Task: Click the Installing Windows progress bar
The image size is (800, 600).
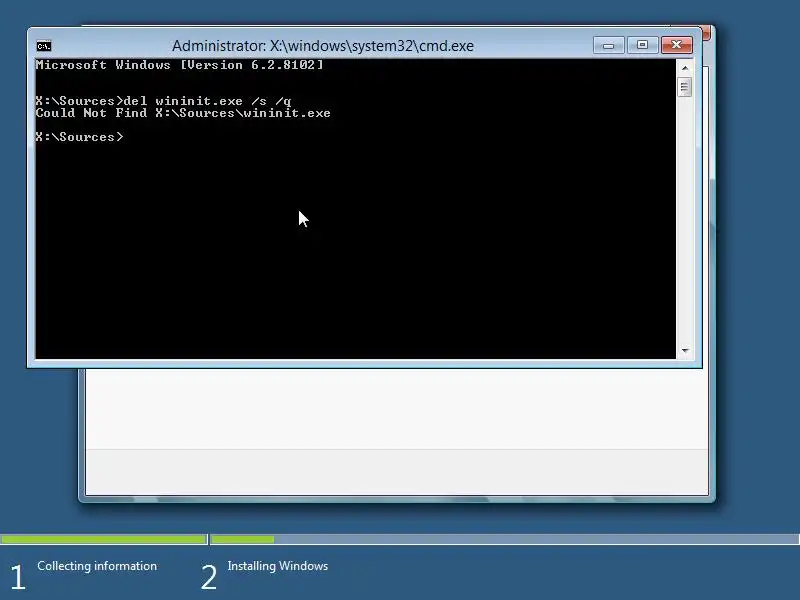Action: point(505,539)
